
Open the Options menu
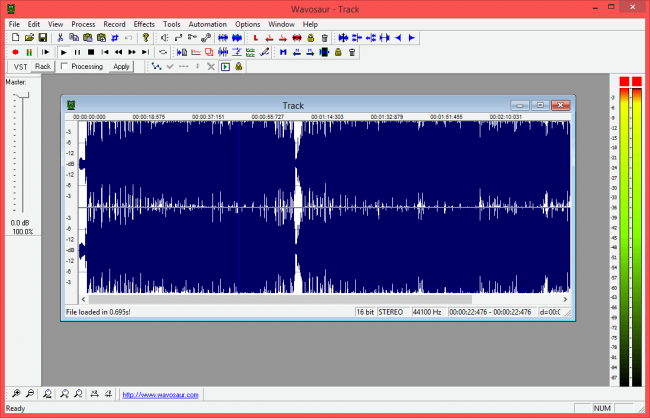(247, 24)
